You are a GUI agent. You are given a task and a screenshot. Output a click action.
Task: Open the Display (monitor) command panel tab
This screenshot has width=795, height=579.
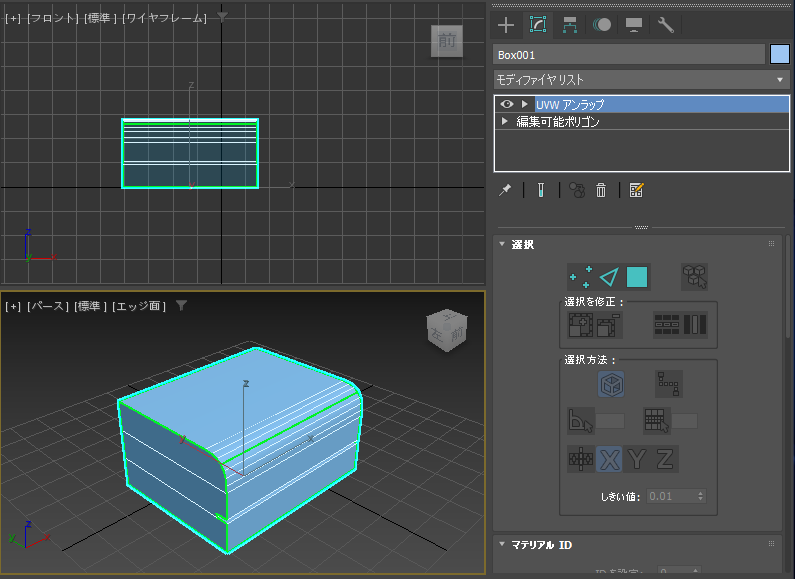click(634, 25)
